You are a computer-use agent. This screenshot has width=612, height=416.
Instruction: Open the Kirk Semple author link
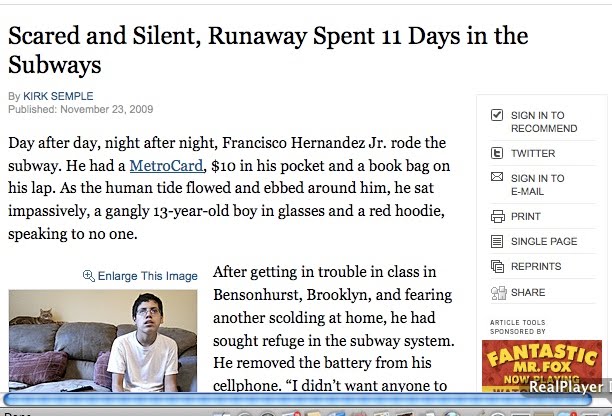pyautogui.click(x=58, y=96)
